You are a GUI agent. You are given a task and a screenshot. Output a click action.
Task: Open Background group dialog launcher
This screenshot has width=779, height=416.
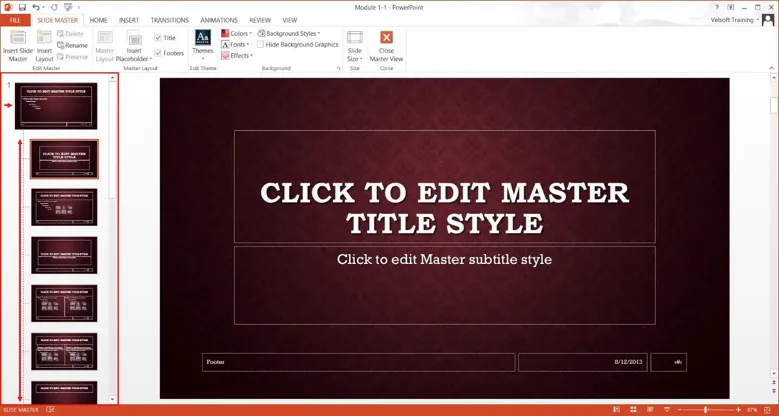click(338, 68)
